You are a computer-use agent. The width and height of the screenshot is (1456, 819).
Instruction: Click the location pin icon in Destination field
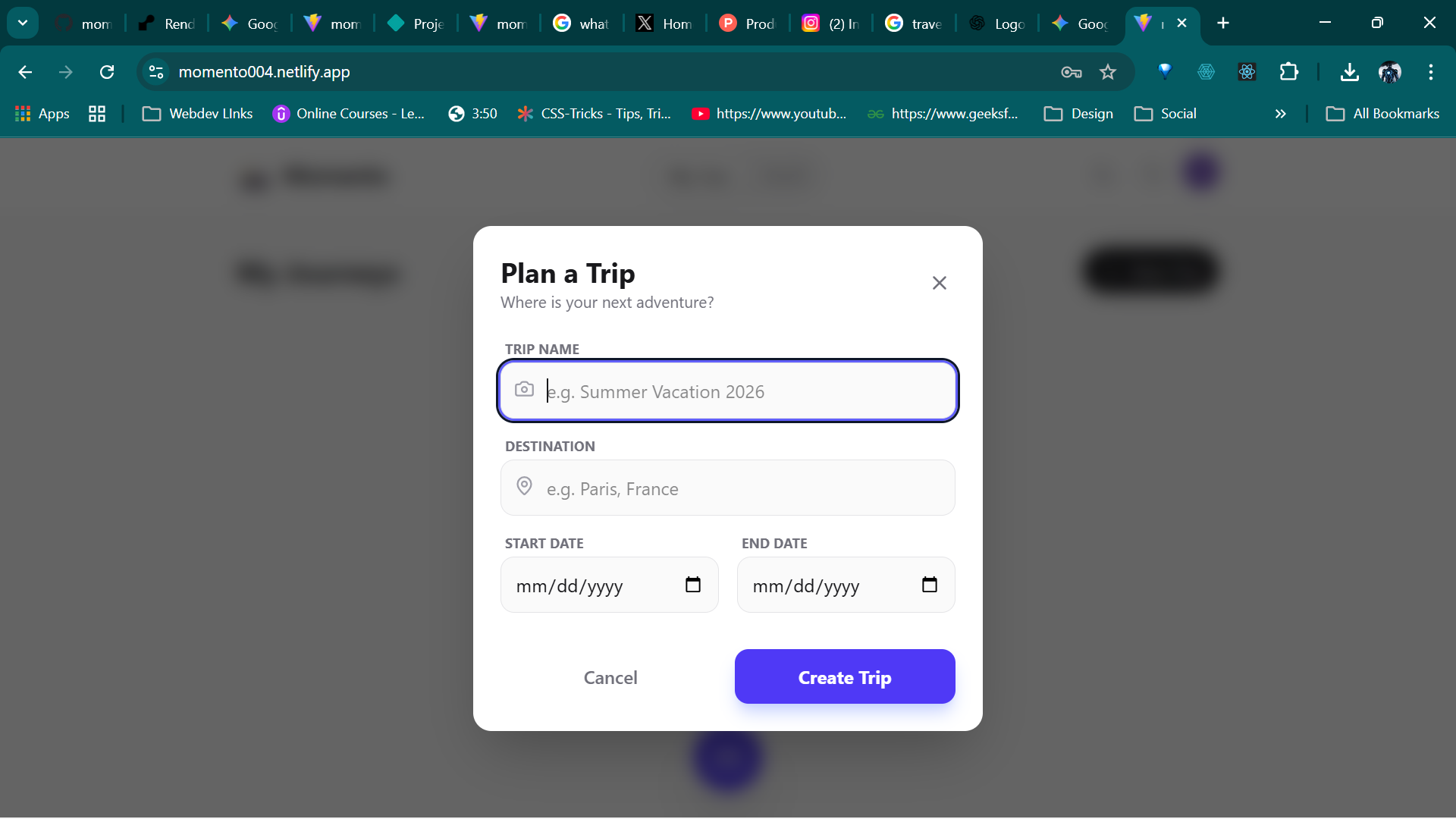525,486
